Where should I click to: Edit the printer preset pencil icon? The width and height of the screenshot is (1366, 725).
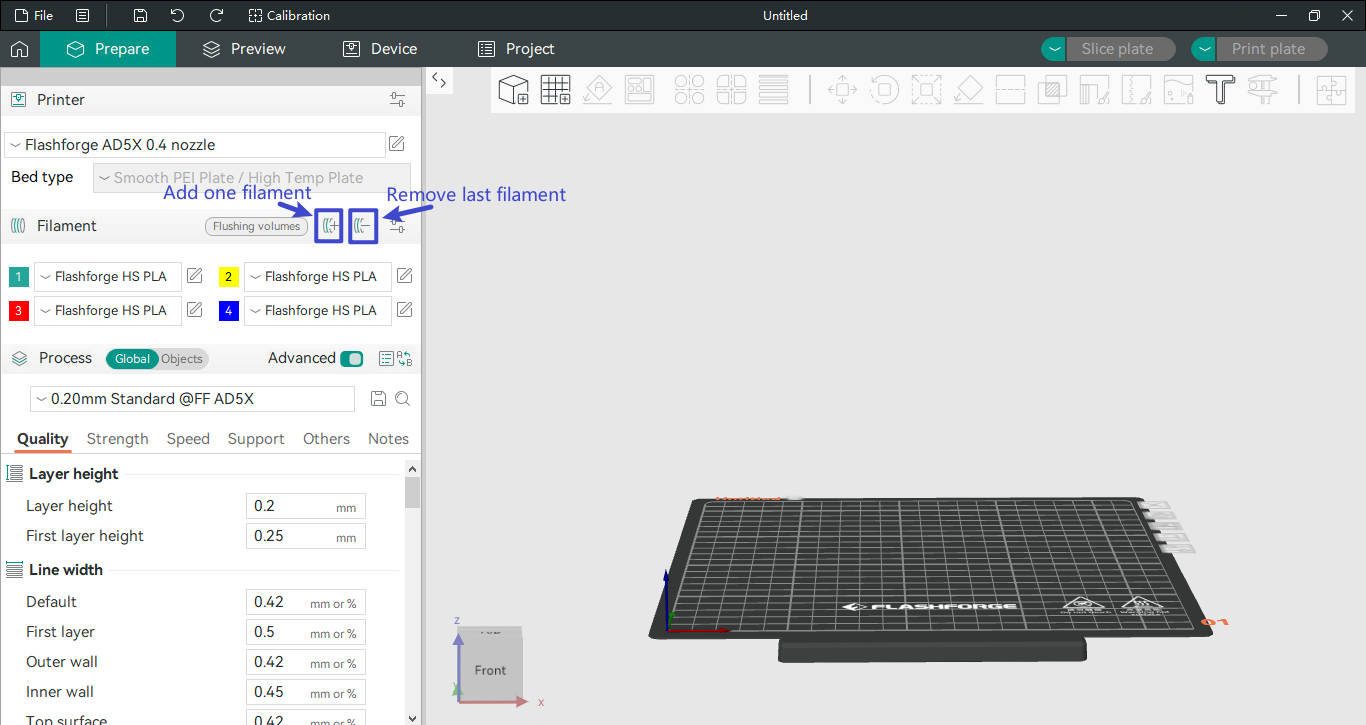point(397,144)
